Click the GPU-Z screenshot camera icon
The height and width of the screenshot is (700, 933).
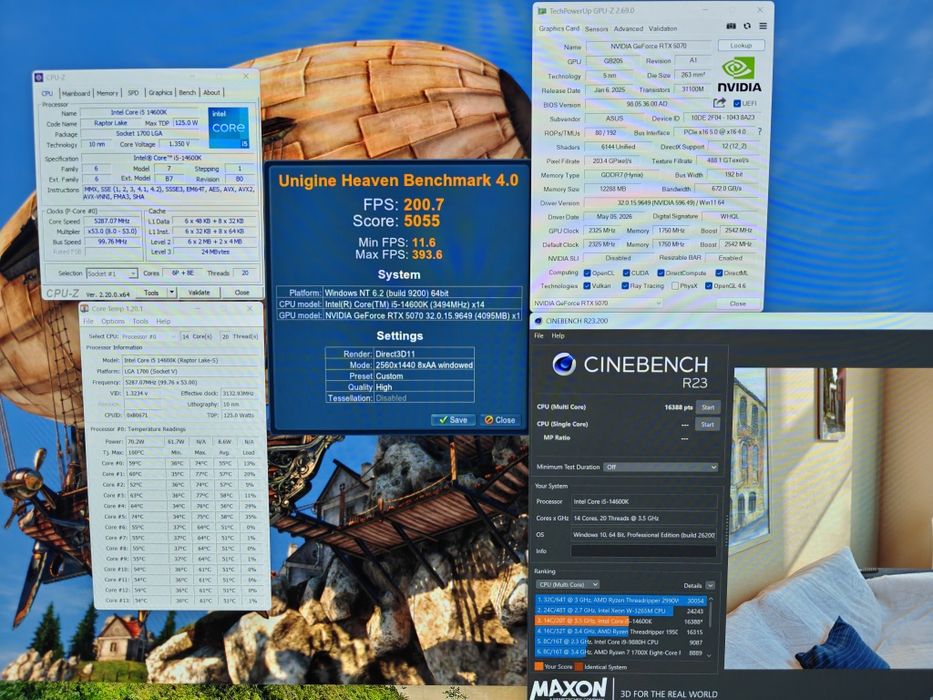[x=731, y=26]
